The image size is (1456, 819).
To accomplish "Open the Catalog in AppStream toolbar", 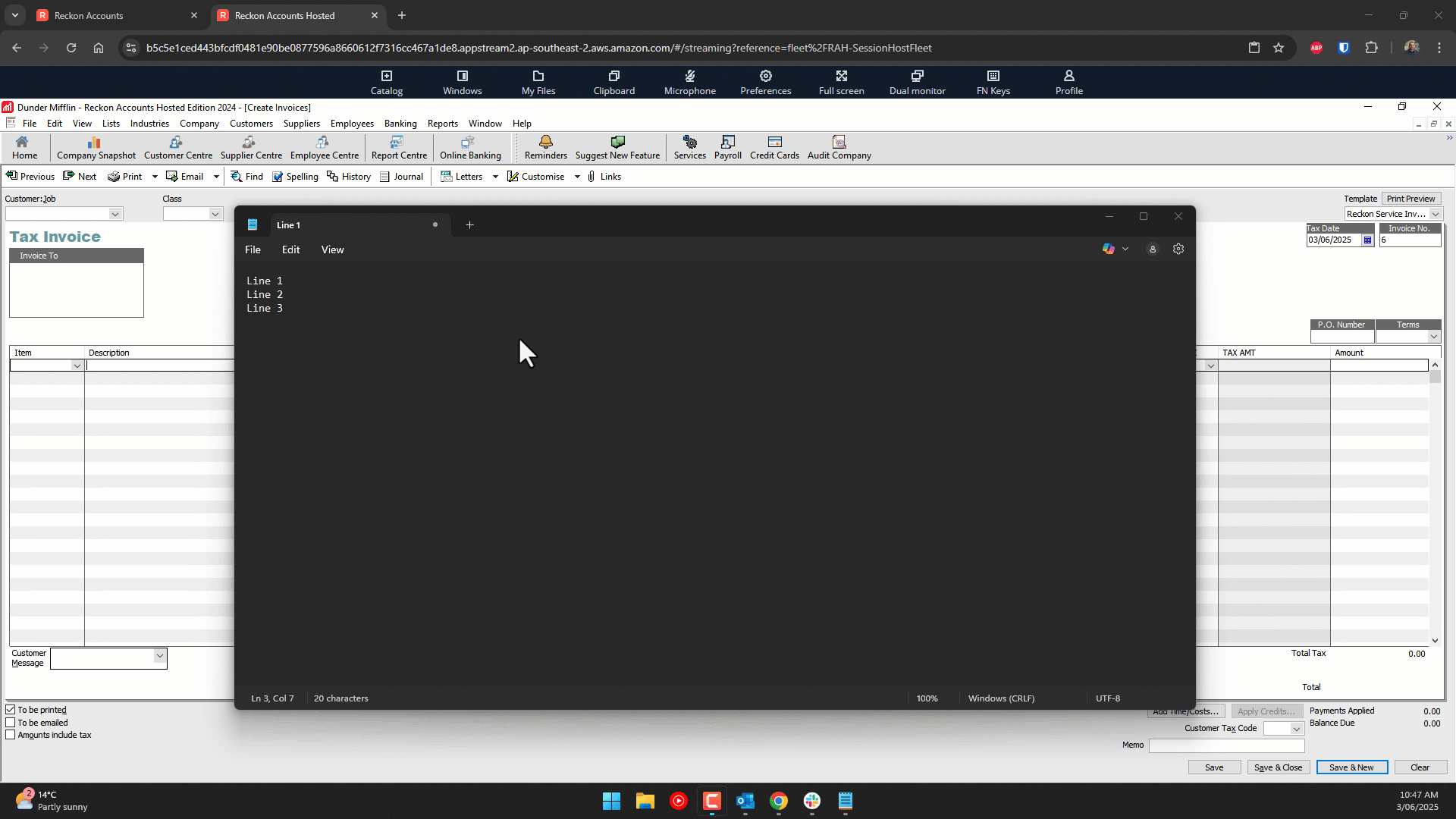I will coord(386,83).
